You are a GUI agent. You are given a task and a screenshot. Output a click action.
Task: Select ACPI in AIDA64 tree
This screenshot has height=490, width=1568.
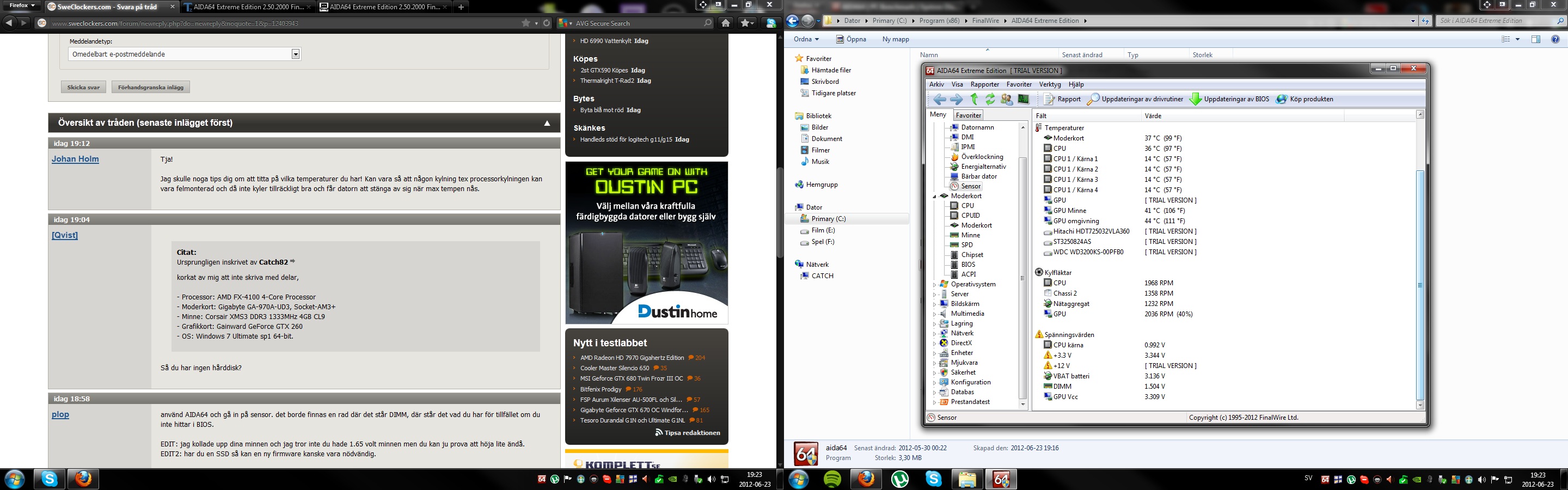pyautogui.click(x=963, y=274)
